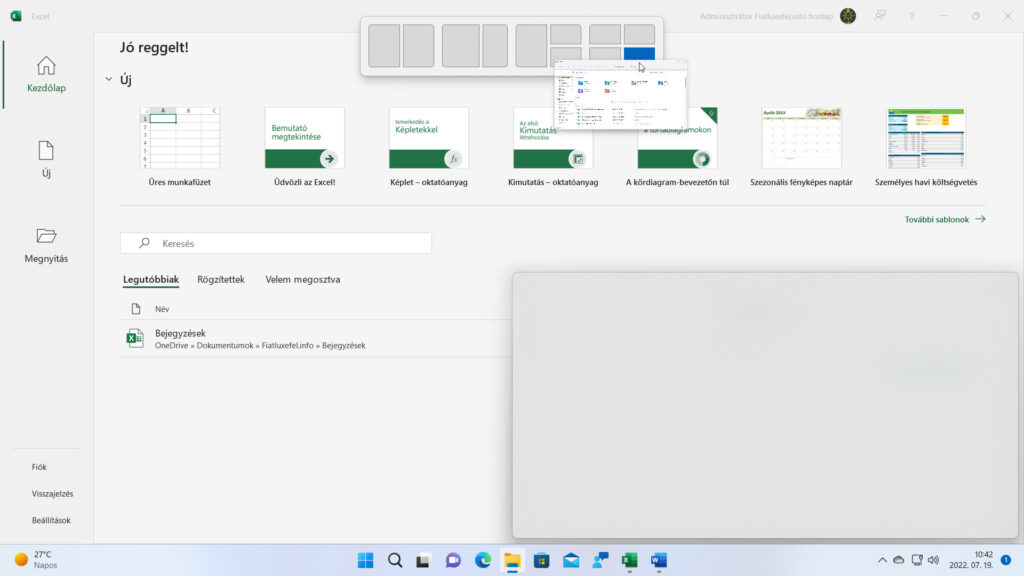The height and width of the screenshot is (576, 1024).
Task: Open Microsoft Store from the taskbar
Action: coord(541,560)
